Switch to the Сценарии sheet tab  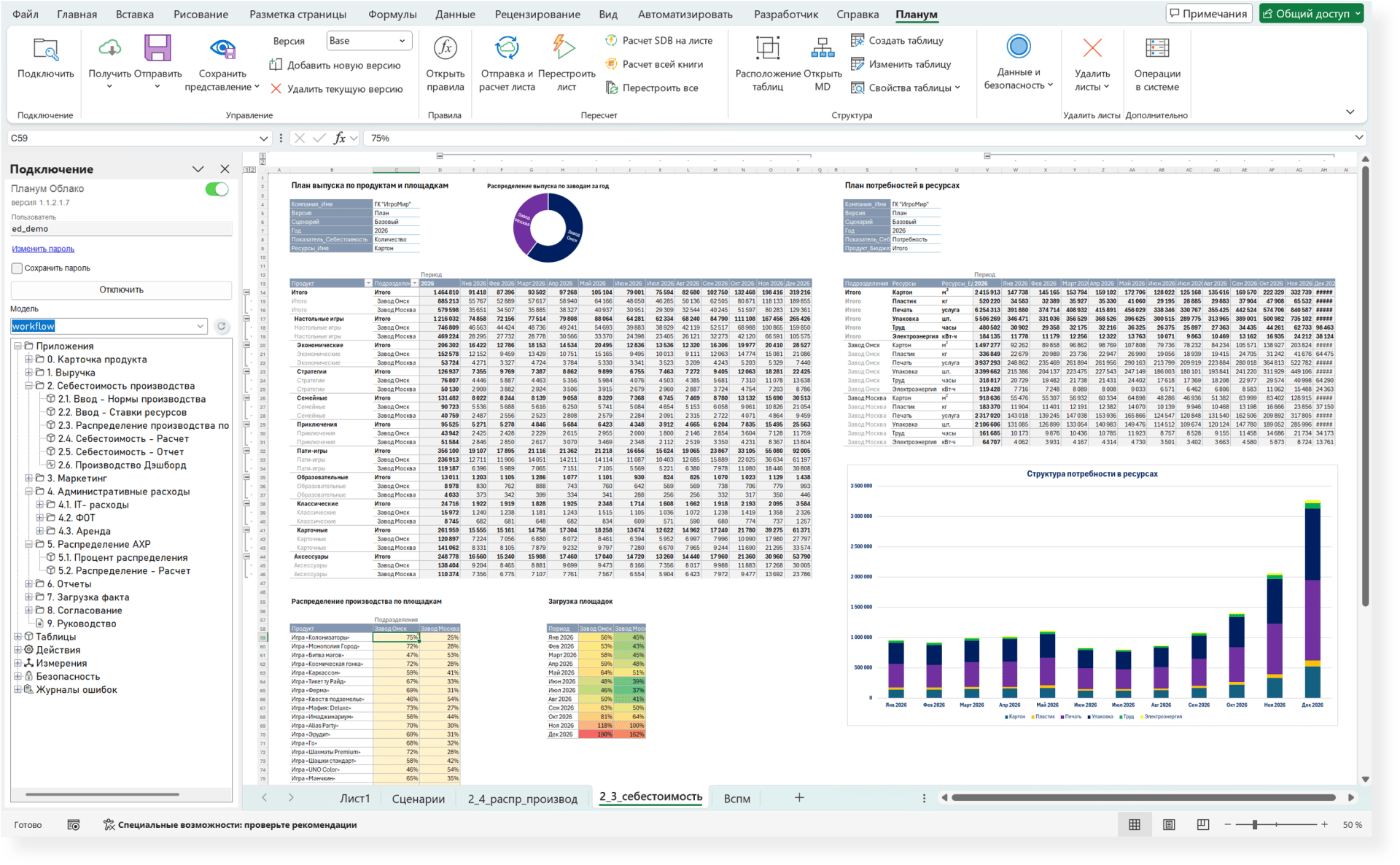pyautogui.click(x=418, y=799)
